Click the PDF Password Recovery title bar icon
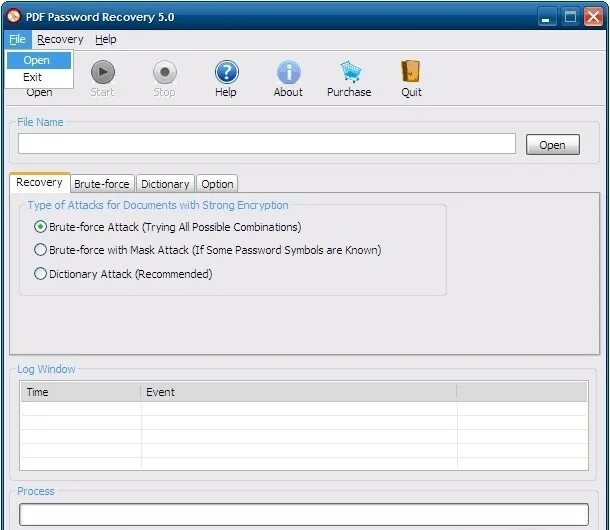The image size is (610, 530). [14, 16]
